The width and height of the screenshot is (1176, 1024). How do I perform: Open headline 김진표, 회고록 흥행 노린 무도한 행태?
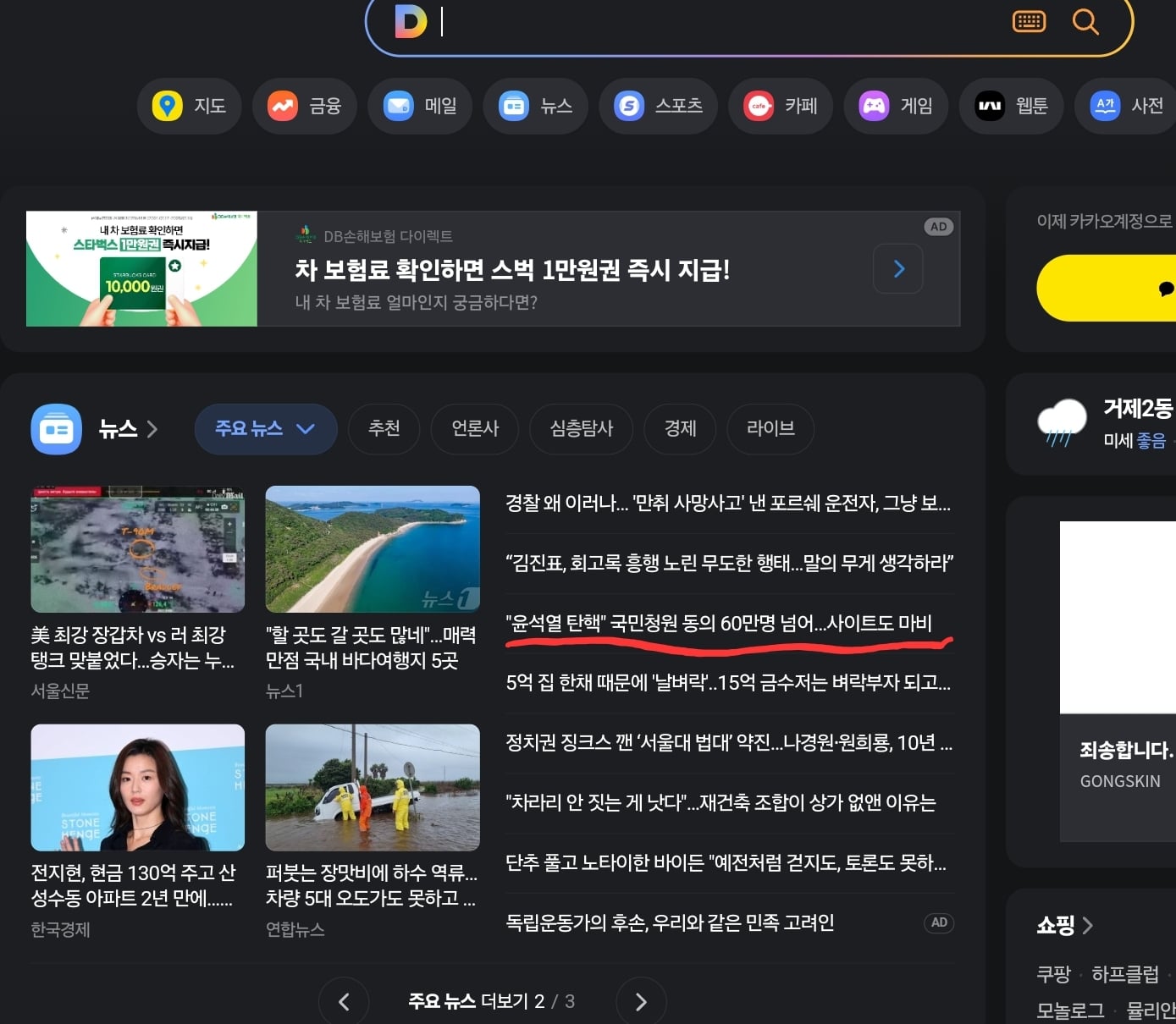click(x=730, y=563)
